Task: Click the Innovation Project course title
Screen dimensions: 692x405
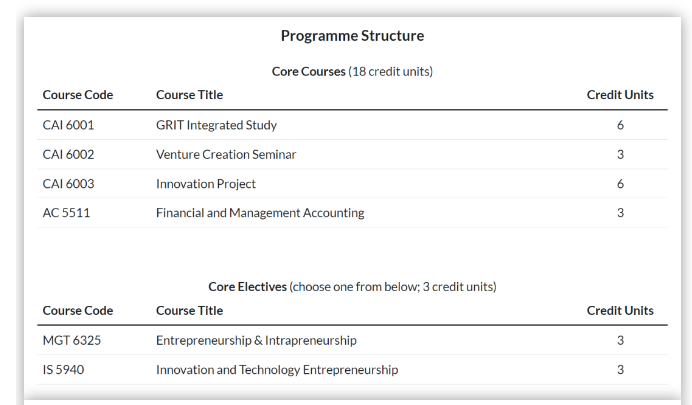Action: click(206, 184)
